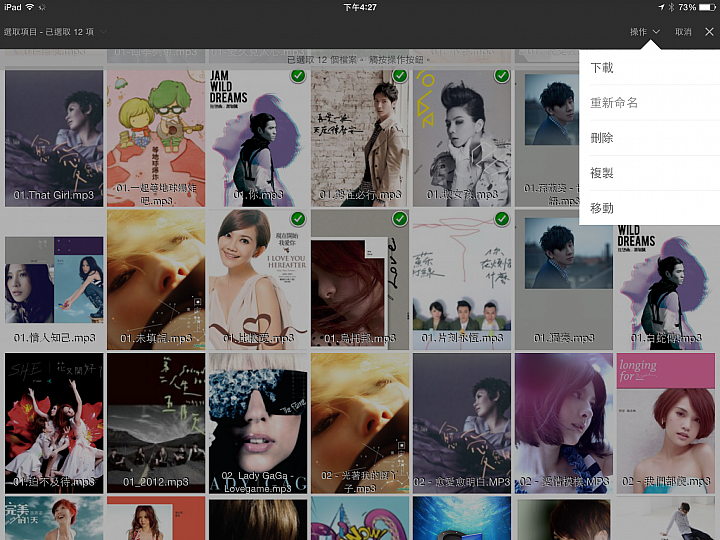Select the 完美的1天 album cover thumbnail
This screenshot has height=540, width=720.
point(54,518)
